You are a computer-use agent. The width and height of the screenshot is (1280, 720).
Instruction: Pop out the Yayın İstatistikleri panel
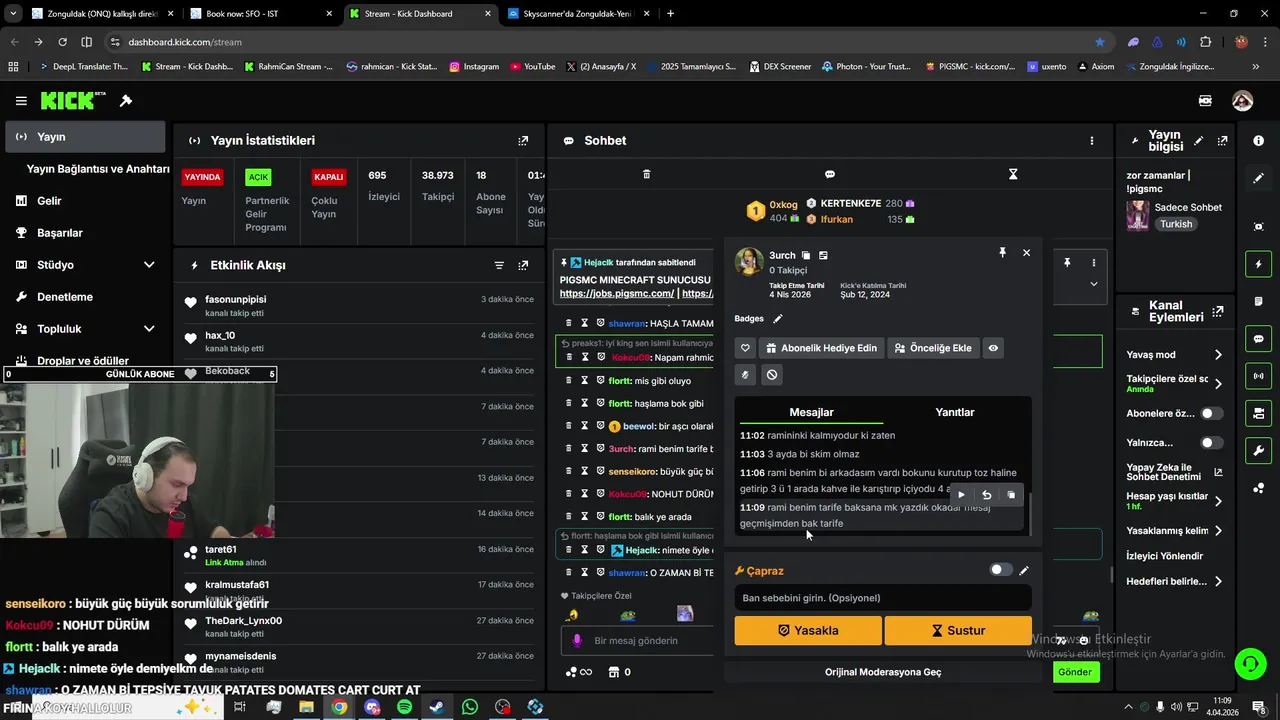point(523,141)
